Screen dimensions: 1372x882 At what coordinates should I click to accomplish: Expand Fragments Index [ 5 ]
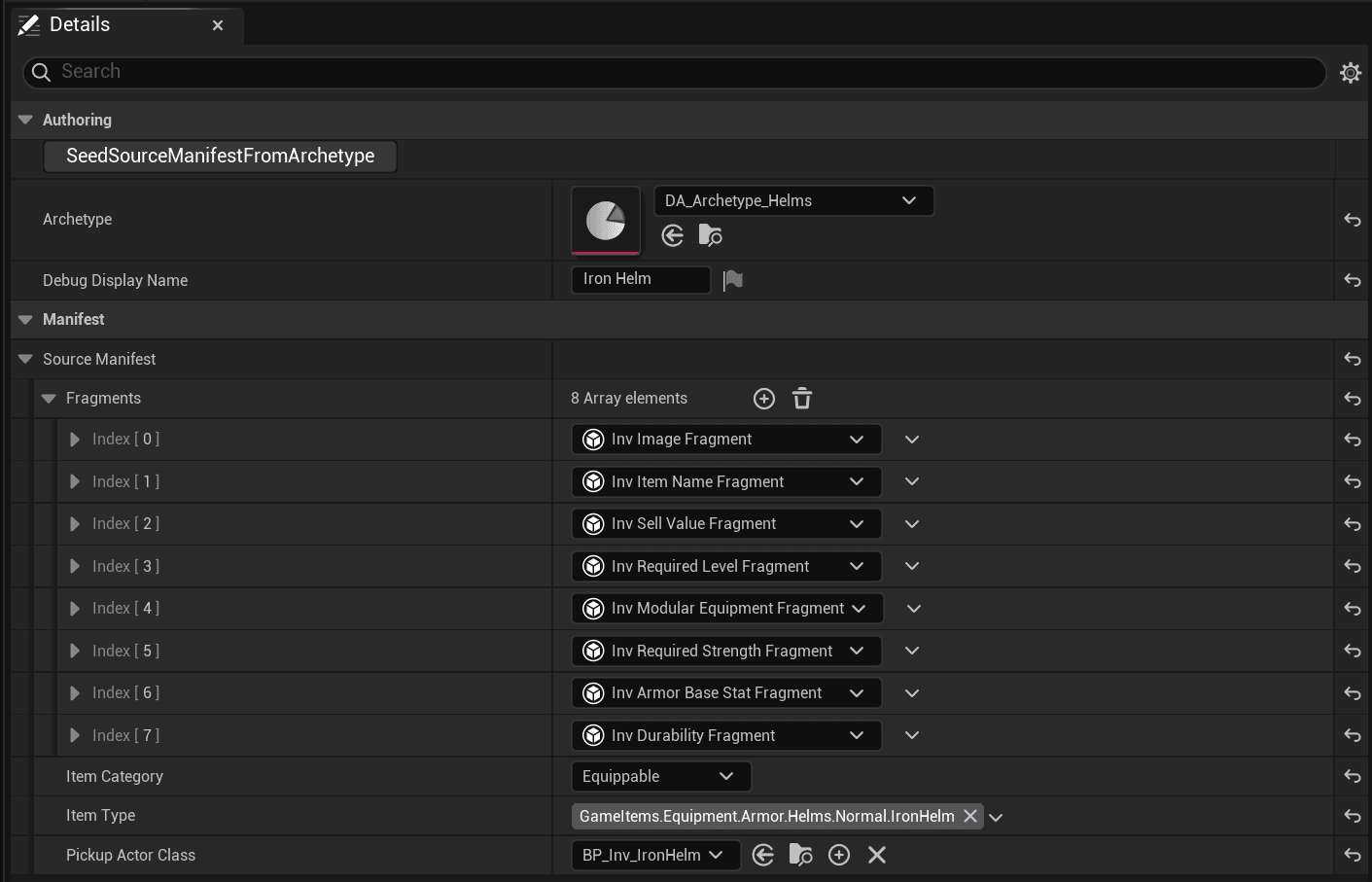(x=75, y=651)
